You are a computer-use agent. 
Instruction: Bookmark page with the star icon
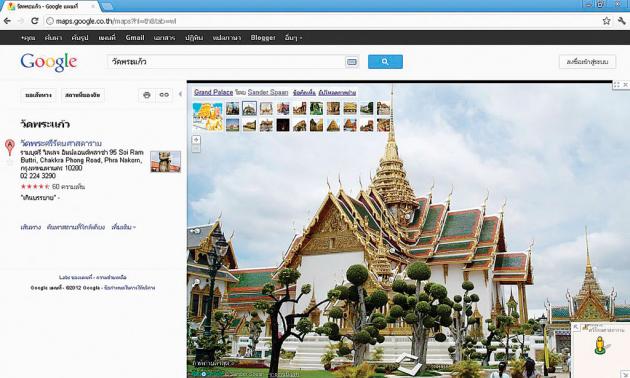pyautogui.click(x=606, y=21)
